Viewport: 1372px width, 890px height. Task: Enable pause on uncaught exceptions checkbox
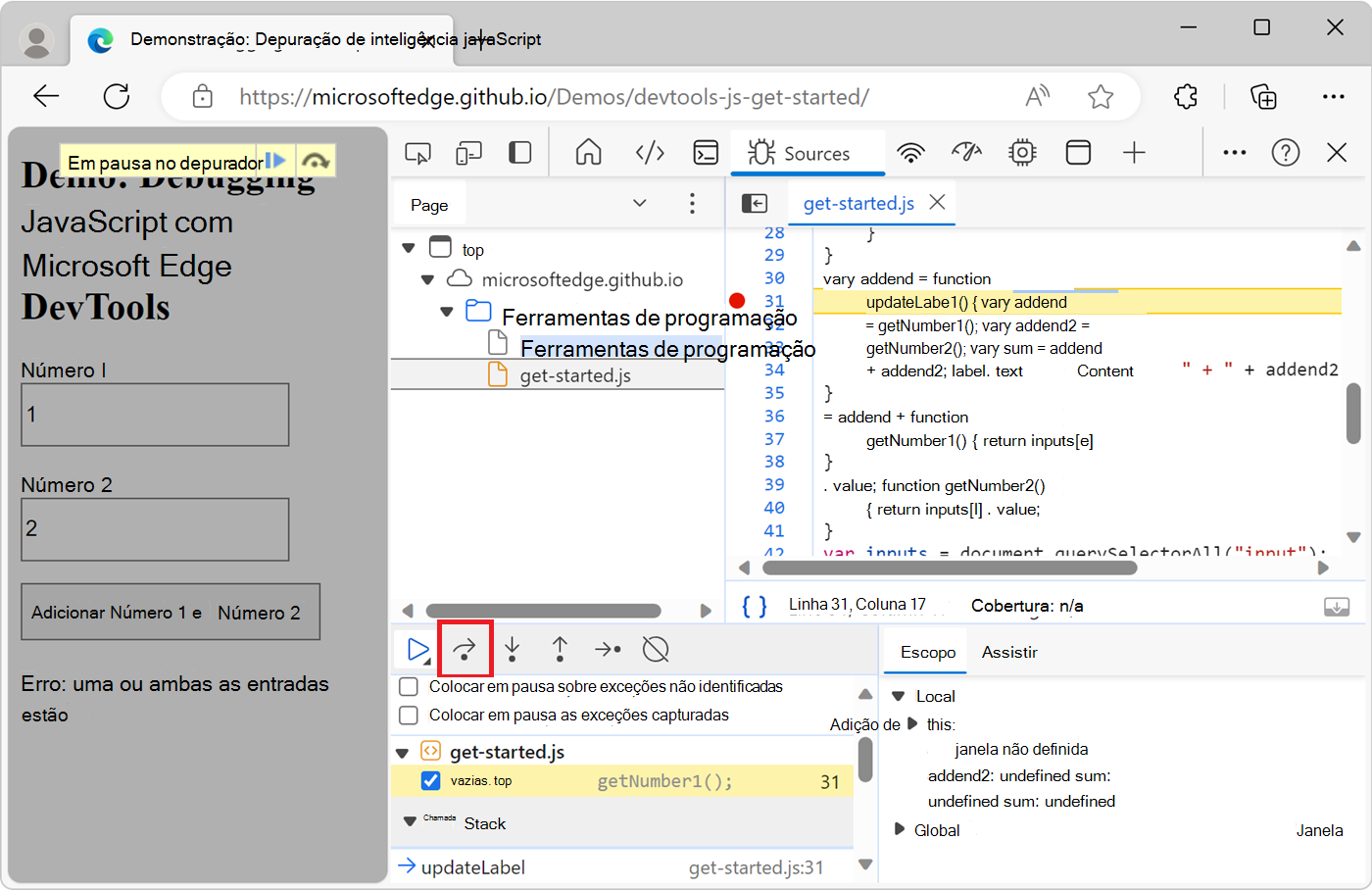(x=409, y=687)
